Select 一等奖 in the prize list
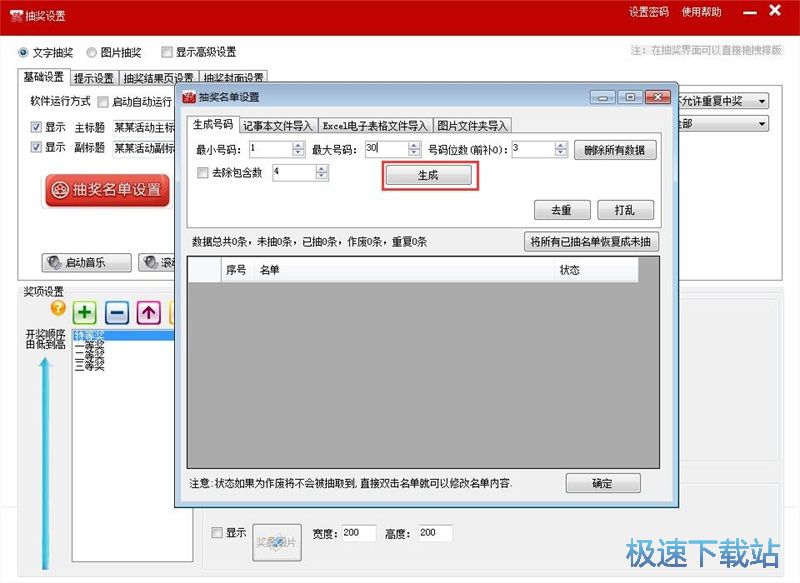The width and height of the screenshot is (800, 583). [x=90, y=346]
